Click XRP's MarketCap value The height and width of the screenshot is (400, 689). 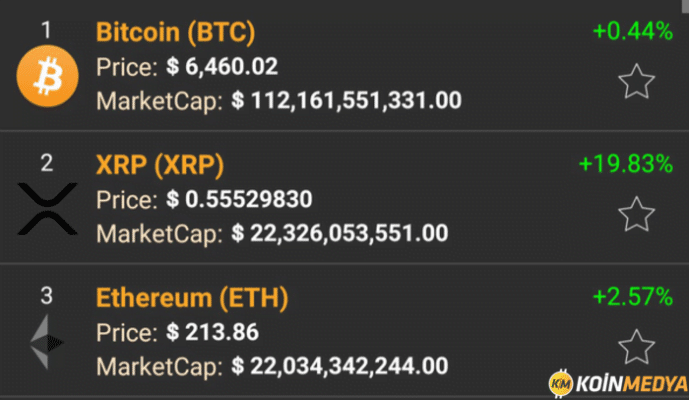click(x=339, y=233)
